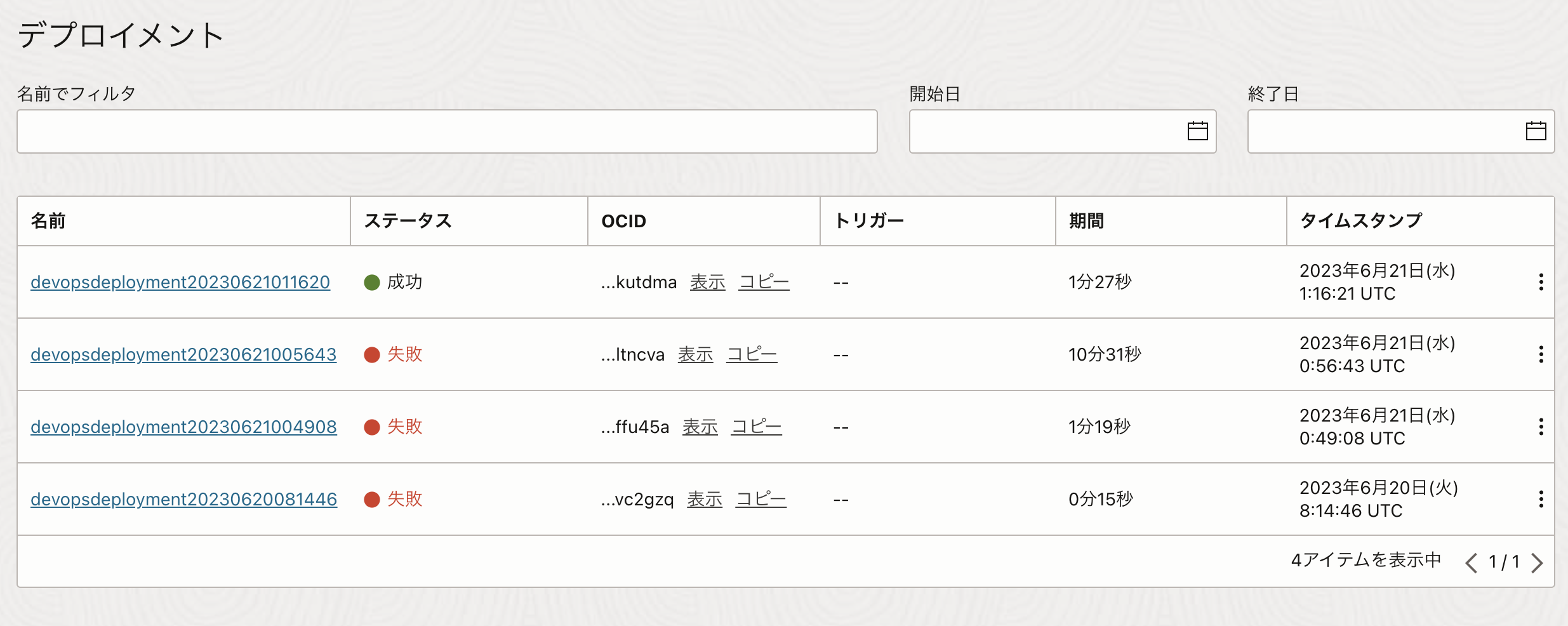Open failed deployment devopsdeployment20230621005643

coord(183,354)
